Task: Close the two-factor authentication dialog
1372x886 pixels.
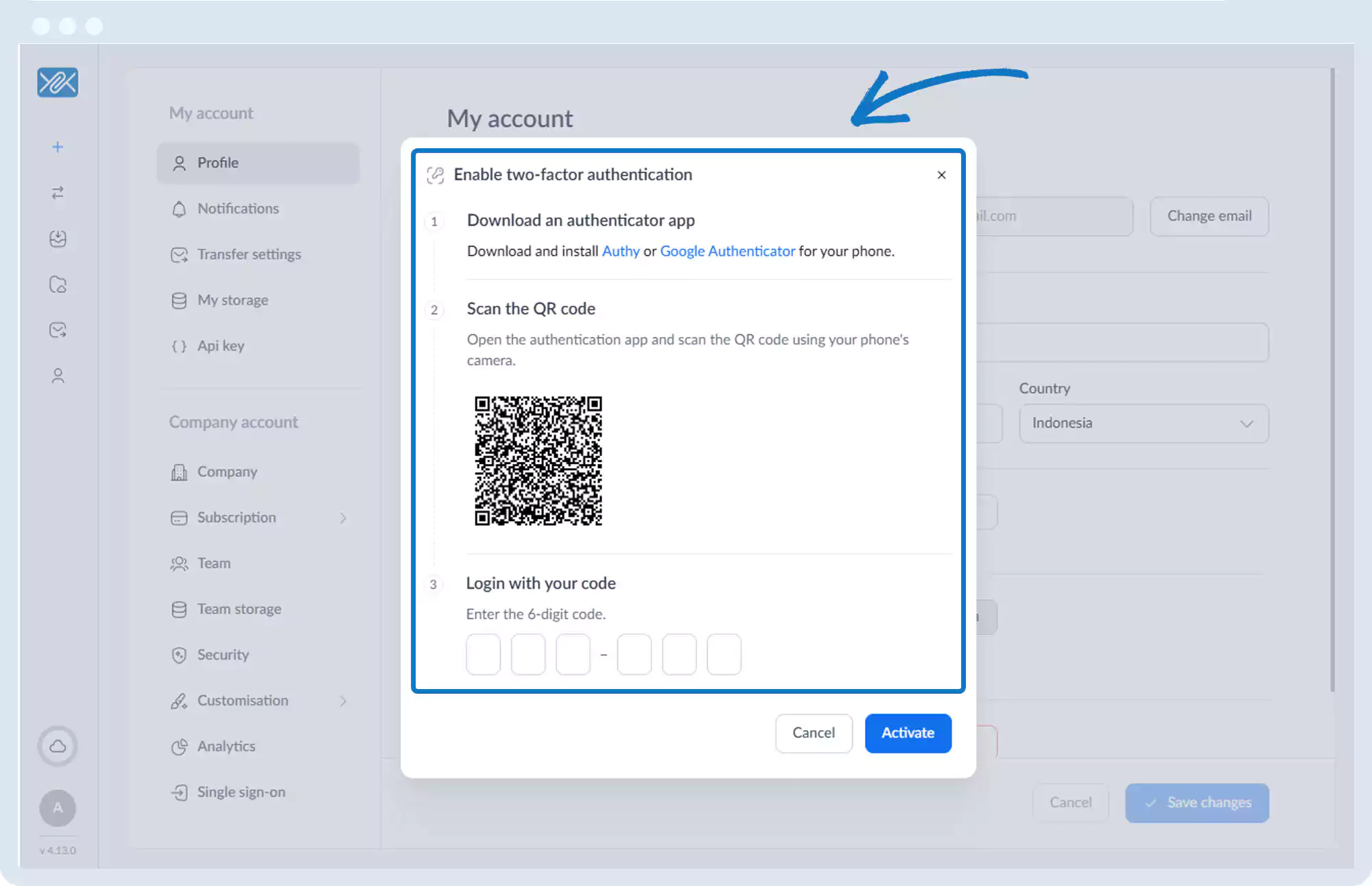Action: click(x=941, y=175)
